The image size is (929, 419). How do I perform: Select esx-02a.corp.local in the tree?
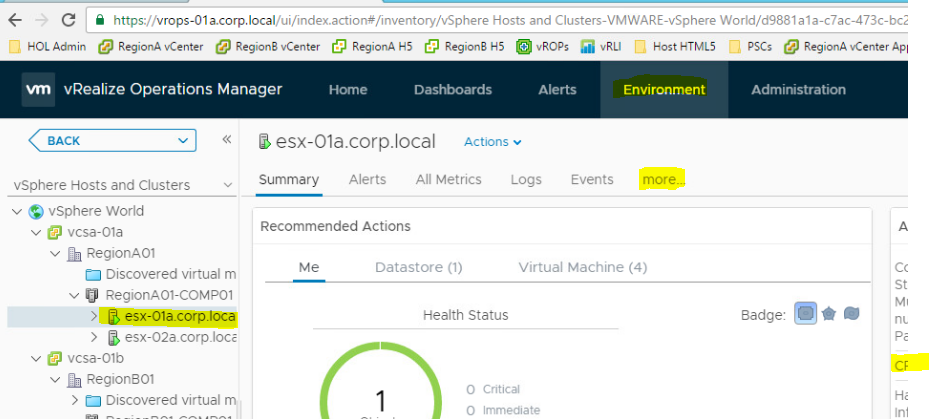[x=181, y=338]
